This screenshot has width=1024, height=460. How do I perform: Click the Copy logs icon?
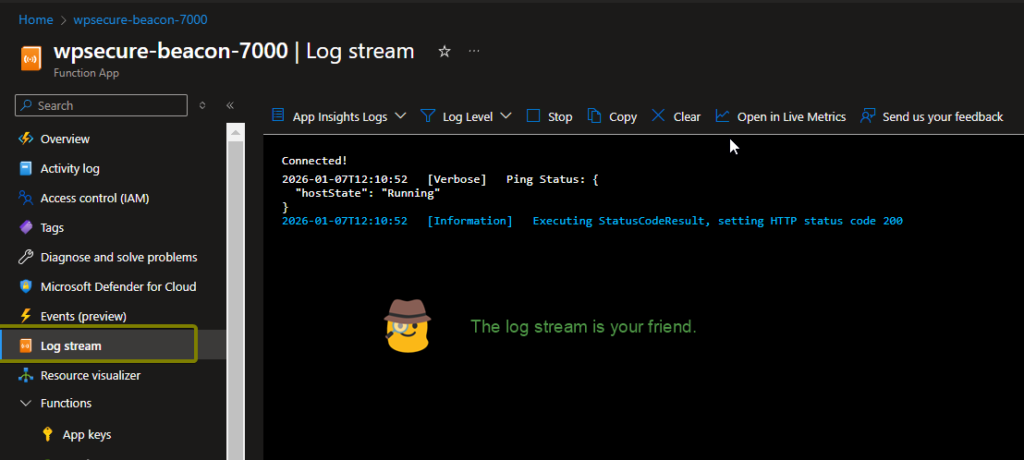594,116
